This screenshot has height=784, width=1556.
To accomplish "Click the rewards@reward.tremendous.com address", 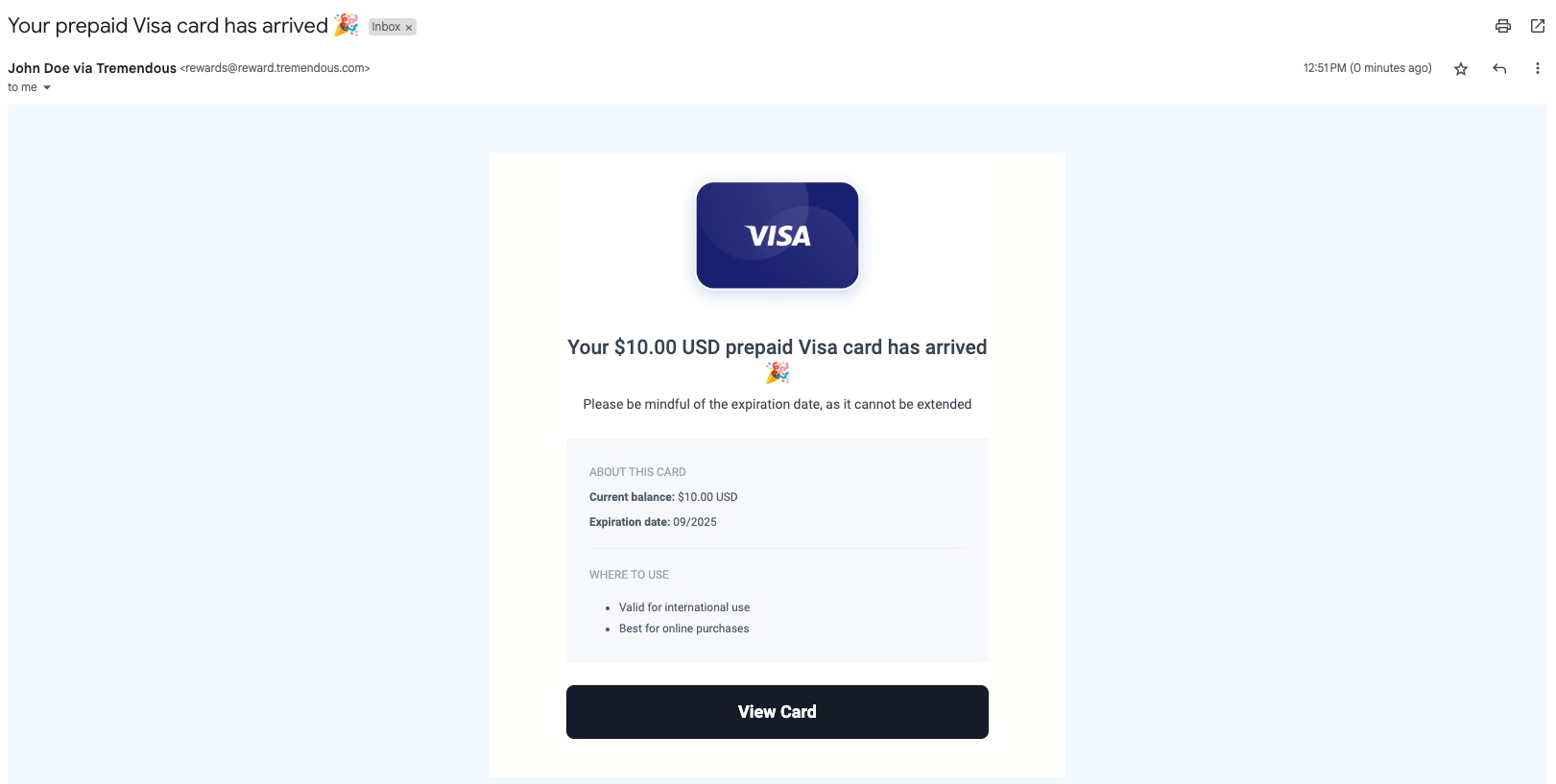I will tap(275, 68).
